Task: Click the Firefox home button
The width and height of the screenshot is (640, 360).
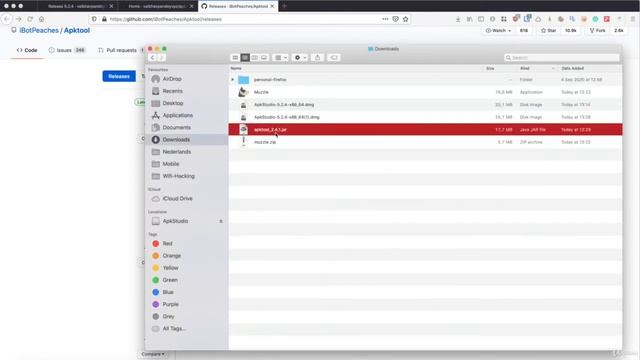Action: click(41, 19)
